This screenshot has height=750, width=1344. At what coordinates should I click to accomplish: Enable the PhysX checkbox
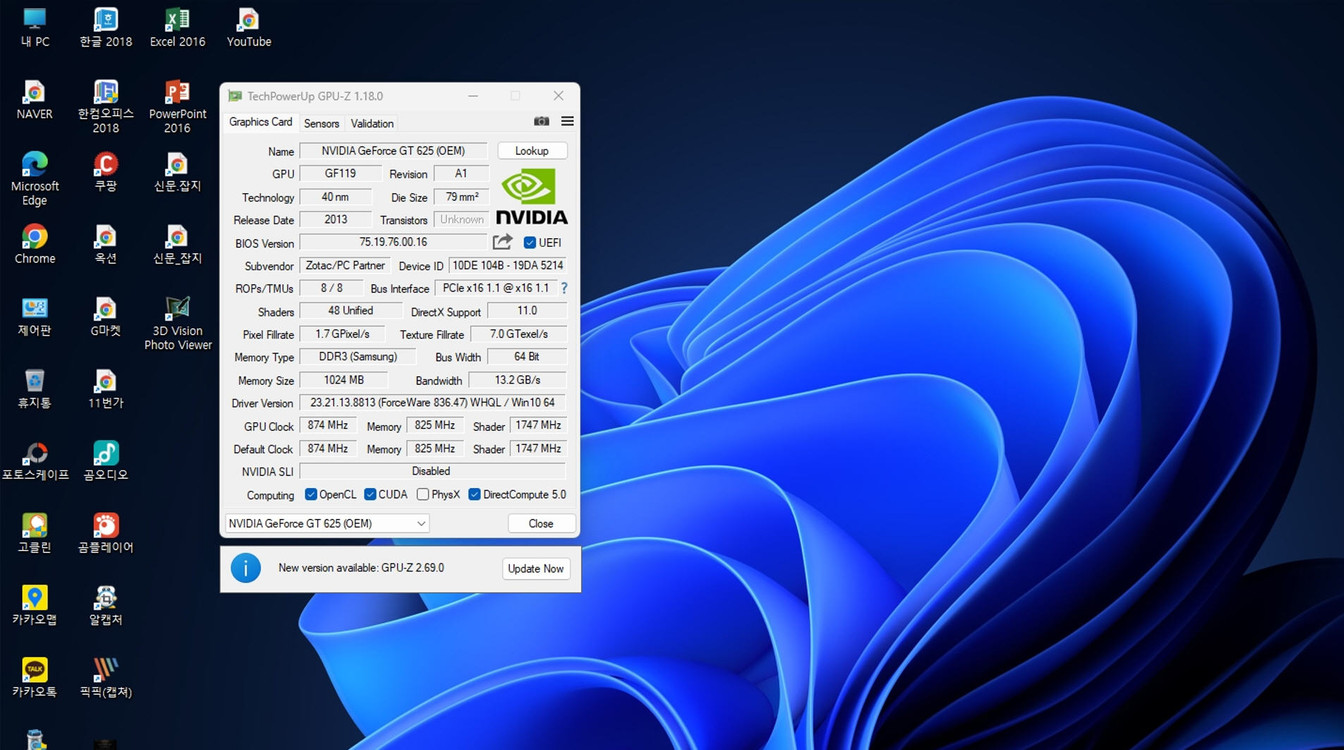422,494
